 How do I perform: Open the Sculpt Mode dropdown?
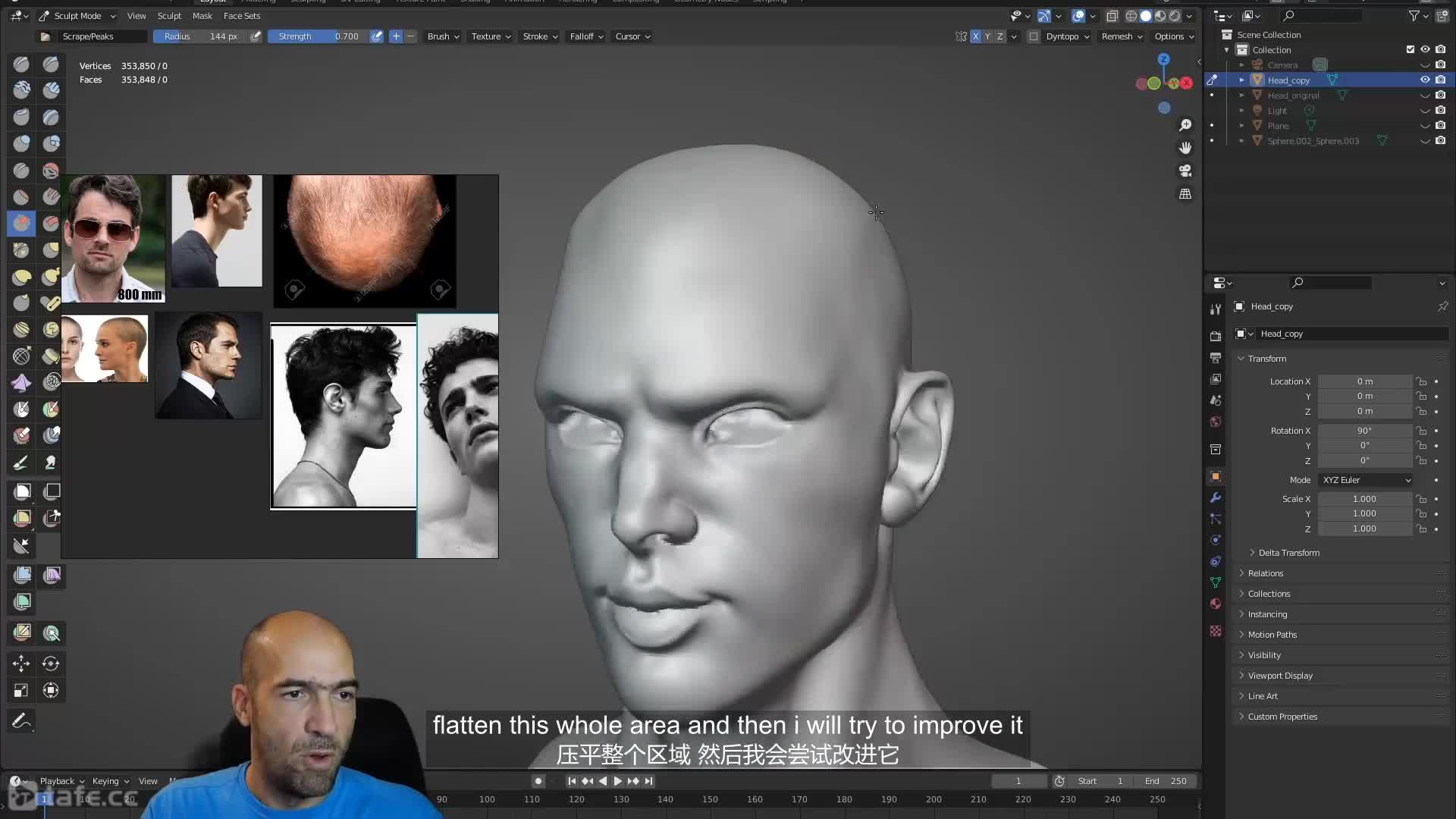tap(77, 16)
